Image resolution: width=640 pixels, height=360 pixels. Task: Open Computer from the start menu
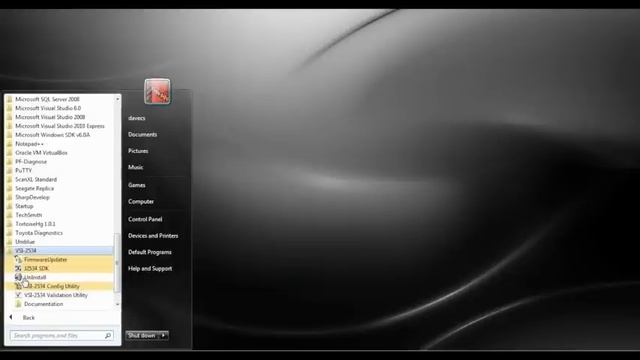pyautogui.click(x=141, y=202)
